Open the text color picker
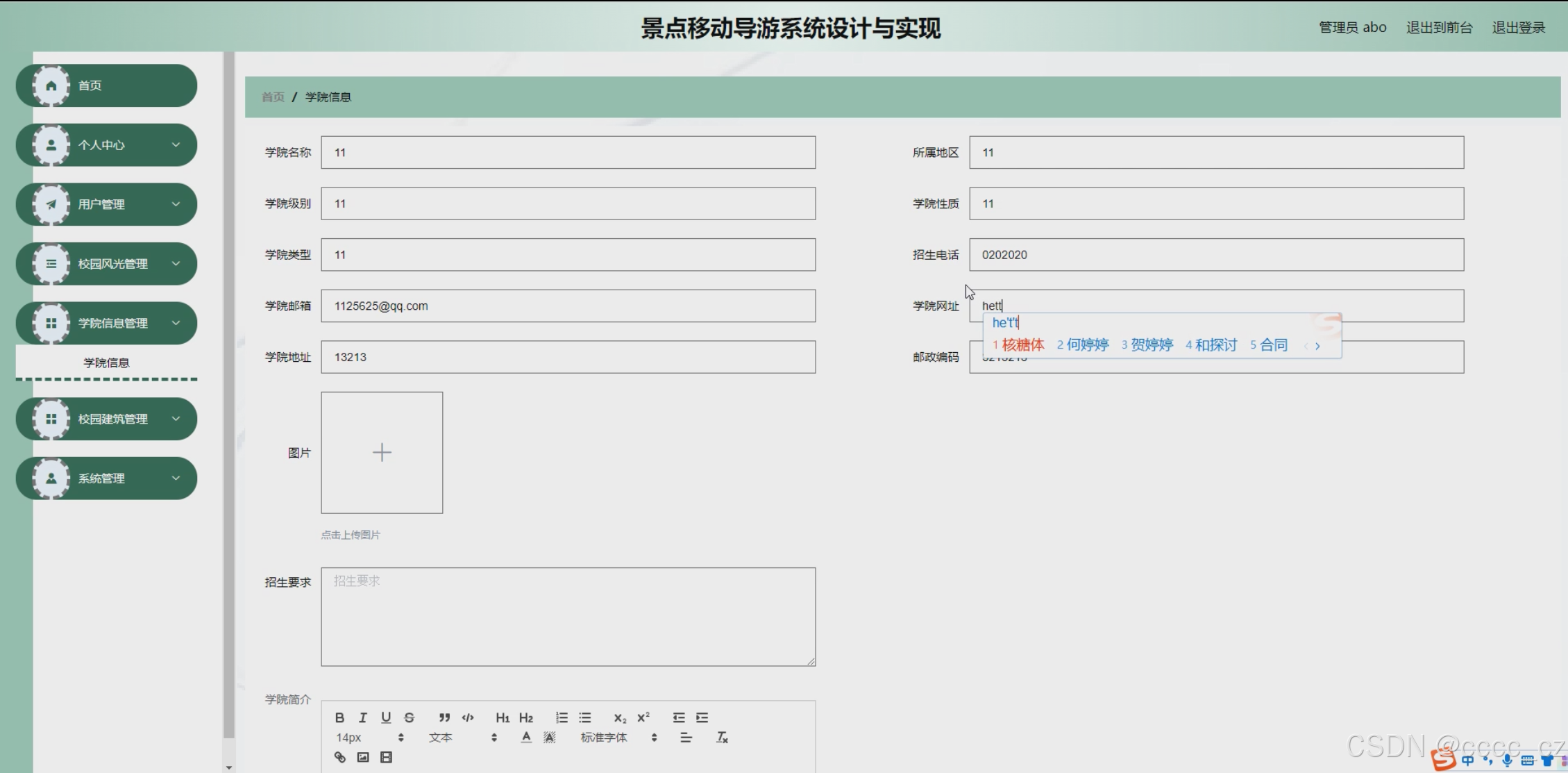The height and width of the screenshot is (773, 1568). [526, 738]
